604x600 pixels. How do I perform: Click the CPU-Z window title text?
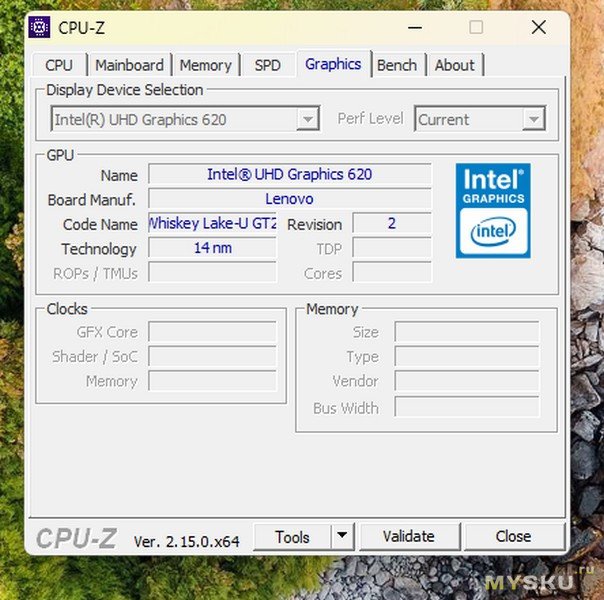[81, 28]
